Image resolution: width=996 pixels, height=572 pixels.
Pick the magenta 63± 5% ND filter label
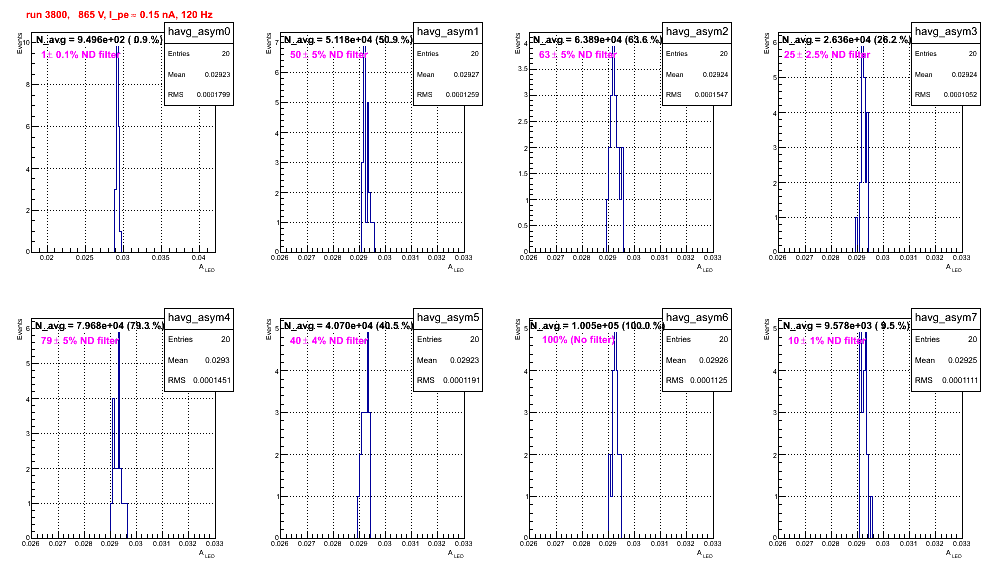pyautogui.click(x=578, y=55)
